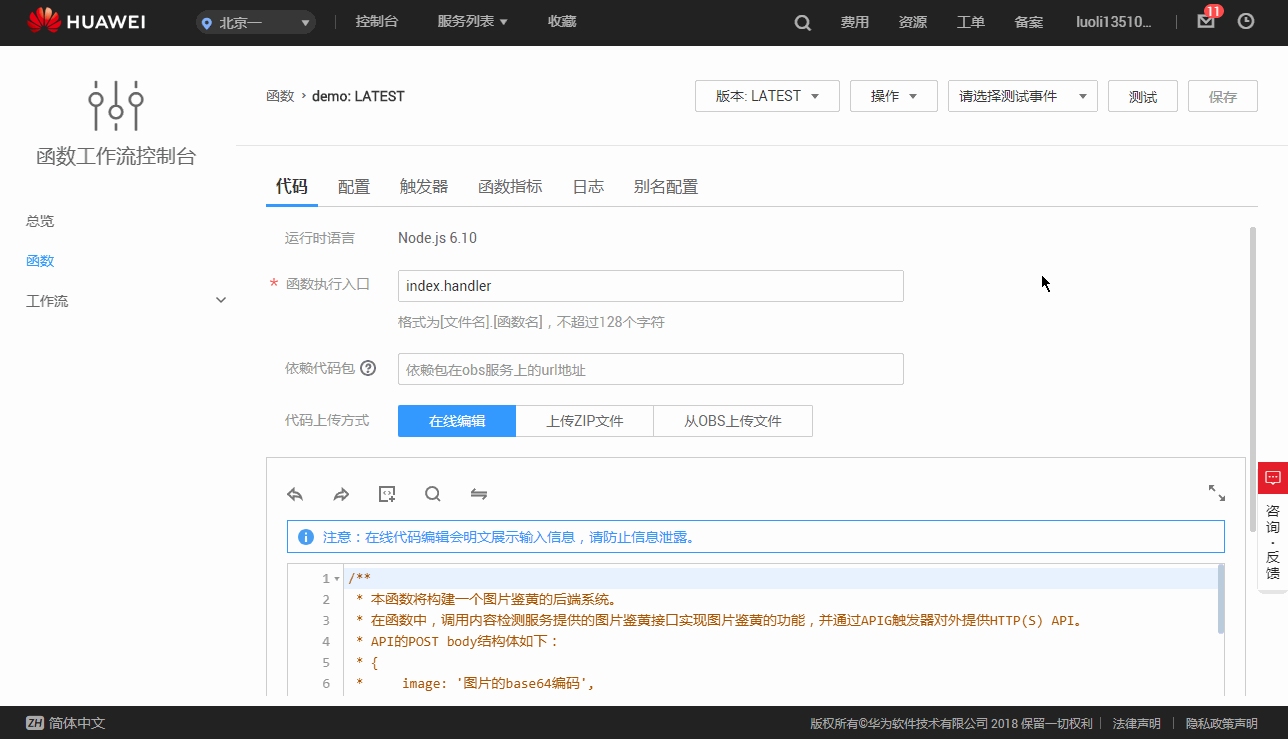Image resolution: width=1288 pixels, height=739 pixels.
Task: Switch to 上传ZIP文件 upload mode
Action: click(x=584, y=420)
